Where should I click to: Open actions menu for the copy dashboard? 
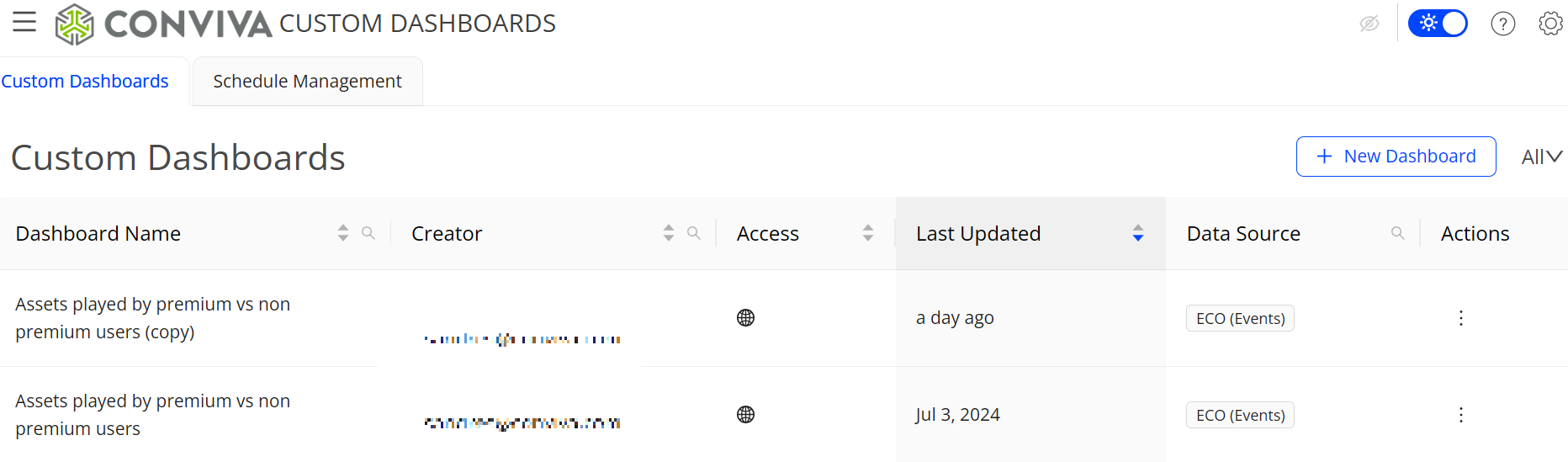(x=1461, y=318)
